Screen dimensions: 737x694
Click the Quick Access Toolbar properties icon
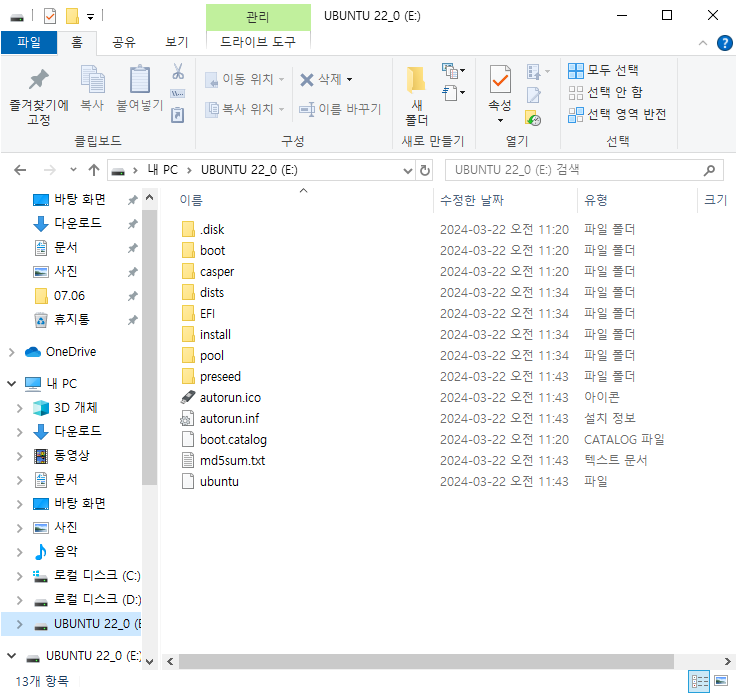pos(50,16)
